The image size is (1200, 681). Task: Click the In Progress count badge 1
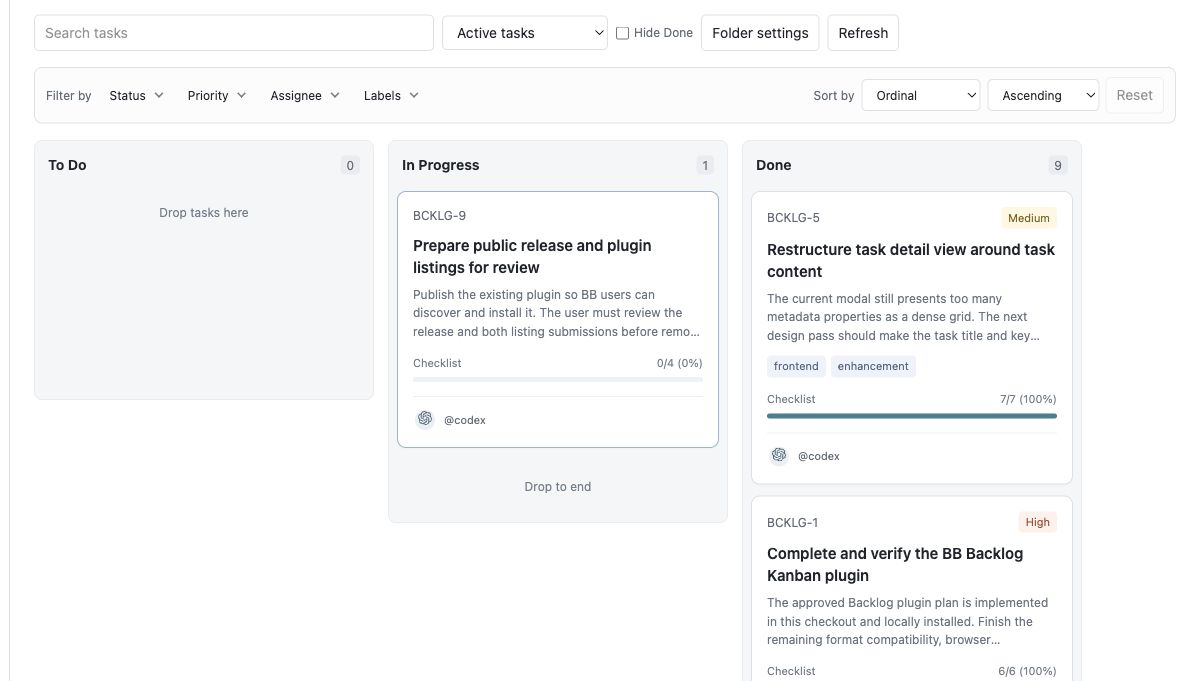click(x=705, y=166)
